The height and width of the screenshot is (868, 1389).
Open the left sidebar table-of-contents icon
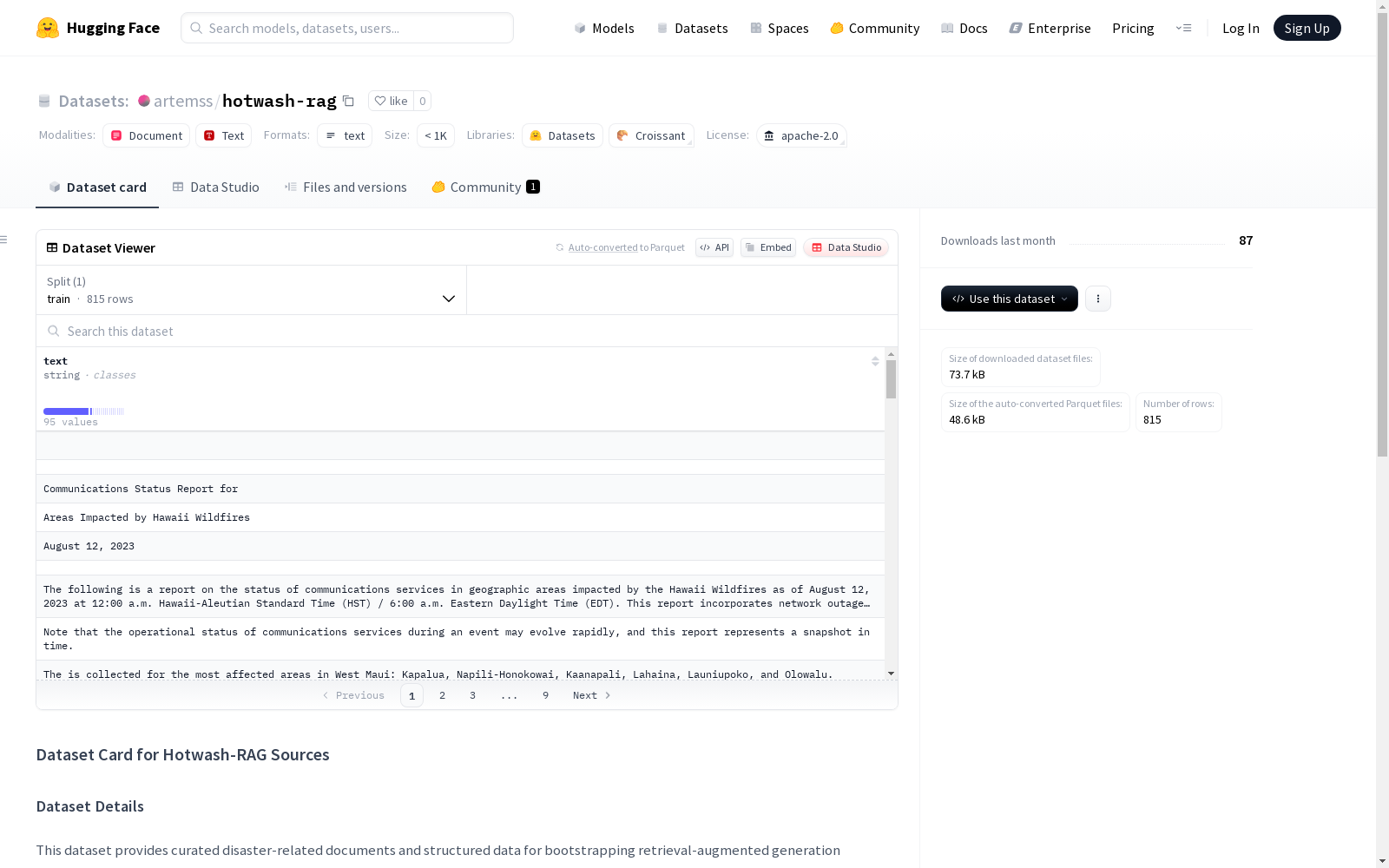pos(4,240)
